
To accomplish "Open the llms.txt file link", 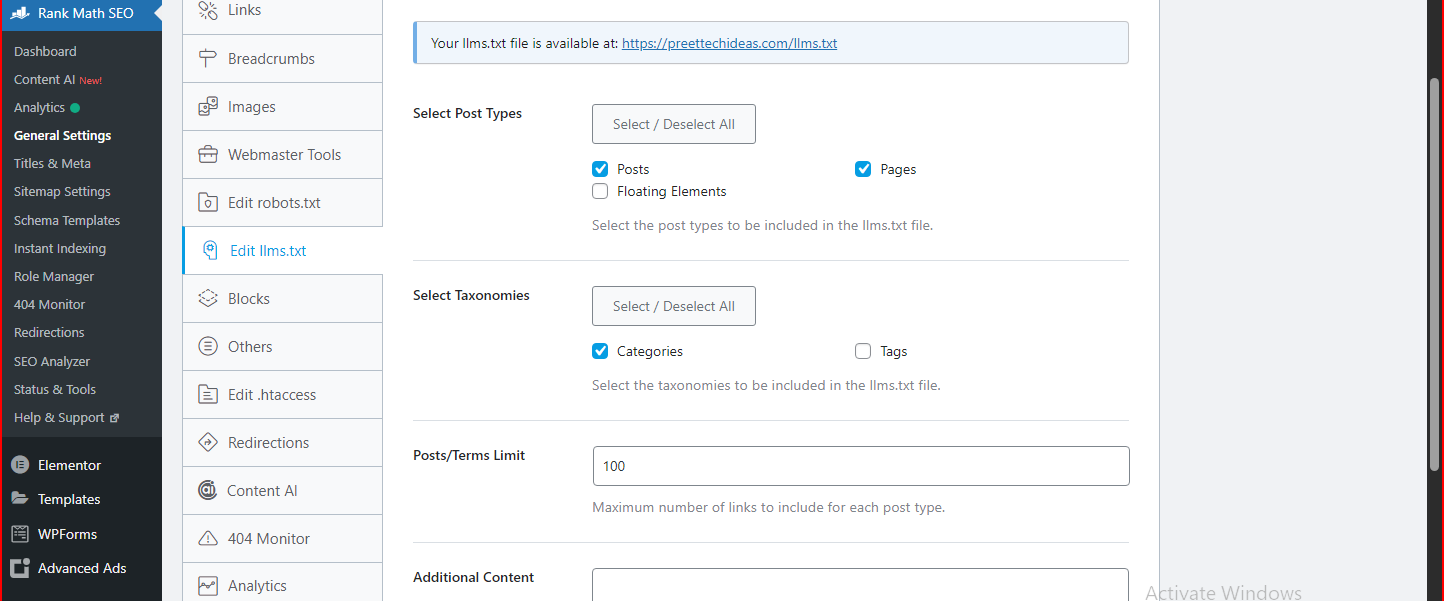I will click(x=729, y=42).
